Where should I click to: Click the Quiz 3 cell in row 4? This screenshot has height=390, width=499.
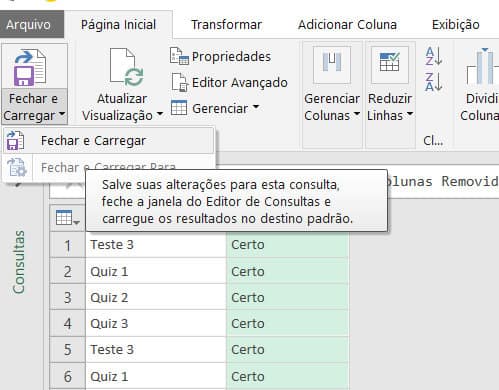[156, 324]
